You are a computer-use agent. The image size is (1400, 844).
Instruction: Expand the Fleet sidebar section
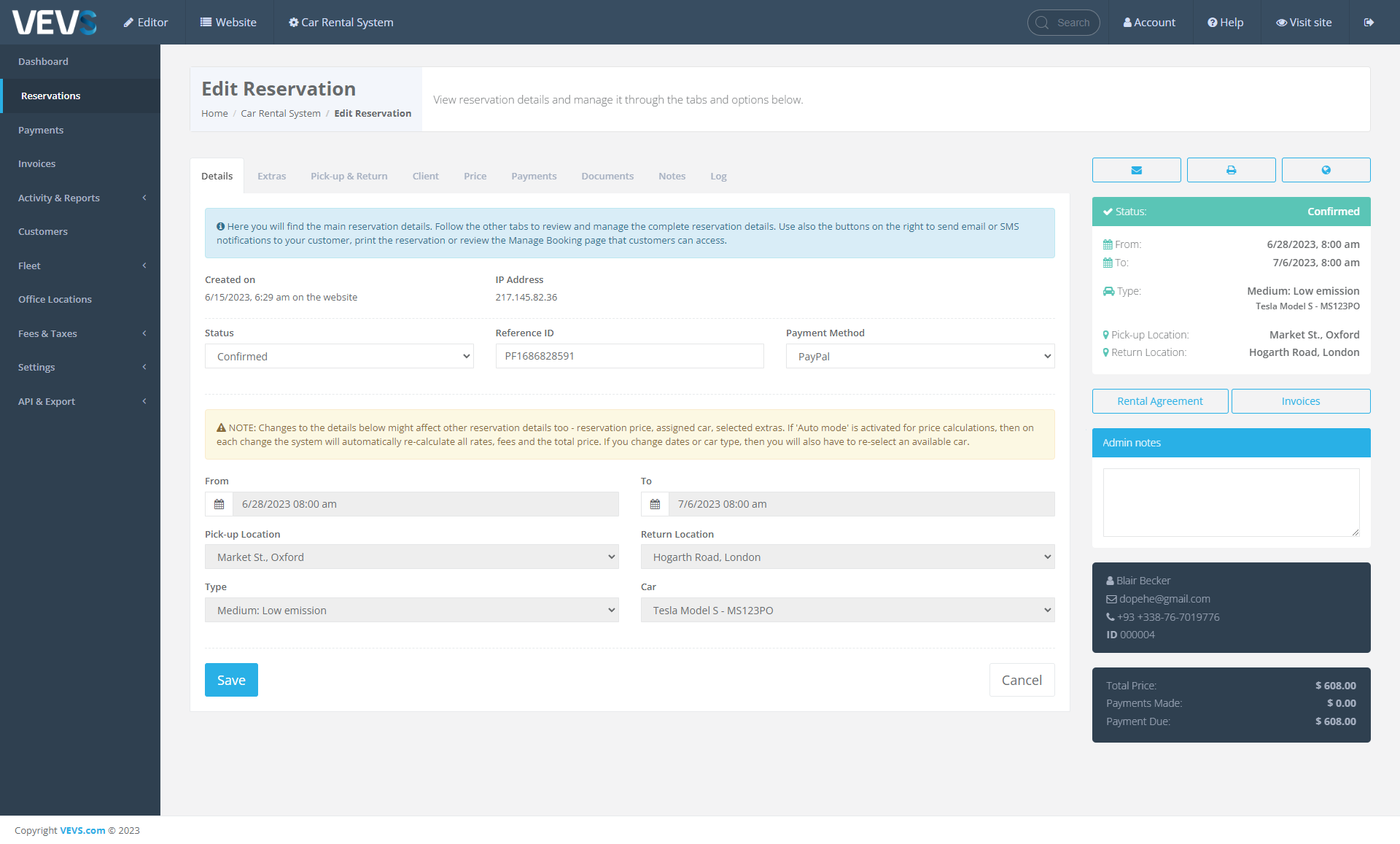pyautogui.click(x=80, y=265)
